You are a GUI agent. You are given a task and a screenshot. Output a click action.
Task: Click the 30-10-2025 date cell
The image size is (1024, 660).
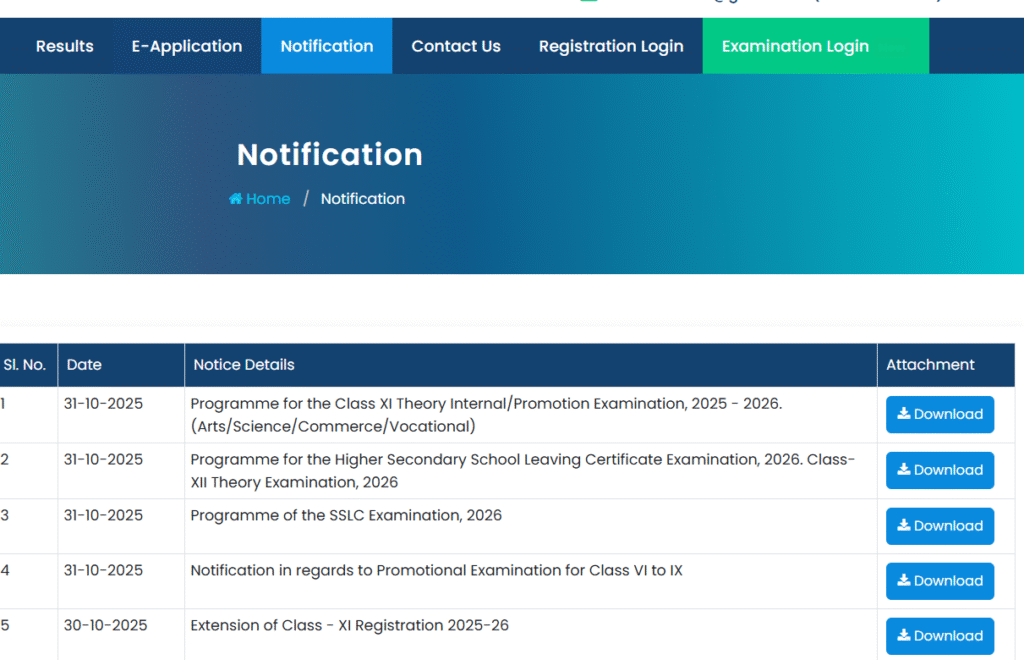tap(106, 626)
